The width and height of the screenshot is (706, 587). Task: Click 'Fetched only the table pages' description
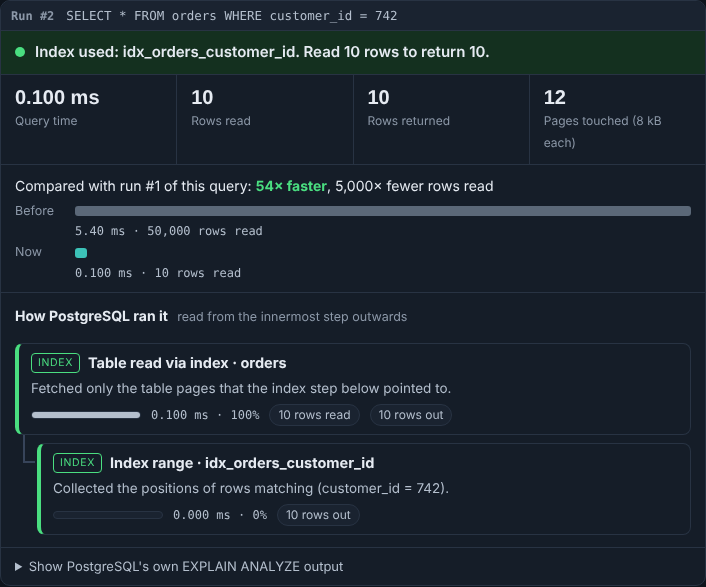pyautogui.click(x=241, y=388)
